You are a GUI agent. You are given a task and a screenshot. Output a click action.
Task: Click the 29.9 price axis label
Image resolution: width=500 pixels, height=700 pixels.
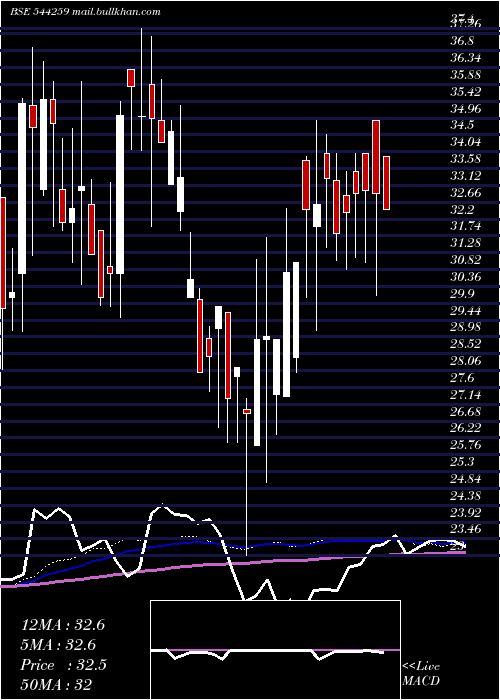pos(462,294)
